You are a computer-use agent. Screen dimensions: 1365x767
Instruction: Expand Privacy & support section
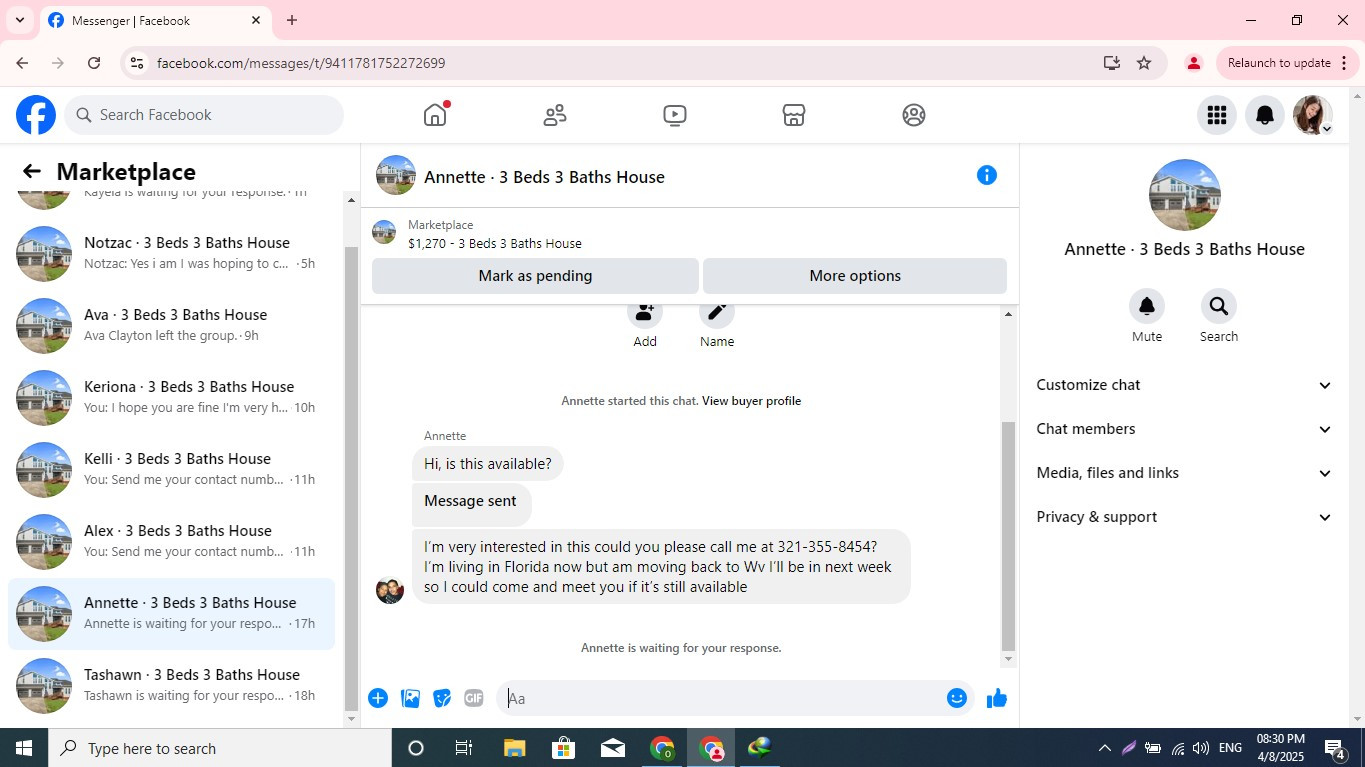coord(1184,517)
